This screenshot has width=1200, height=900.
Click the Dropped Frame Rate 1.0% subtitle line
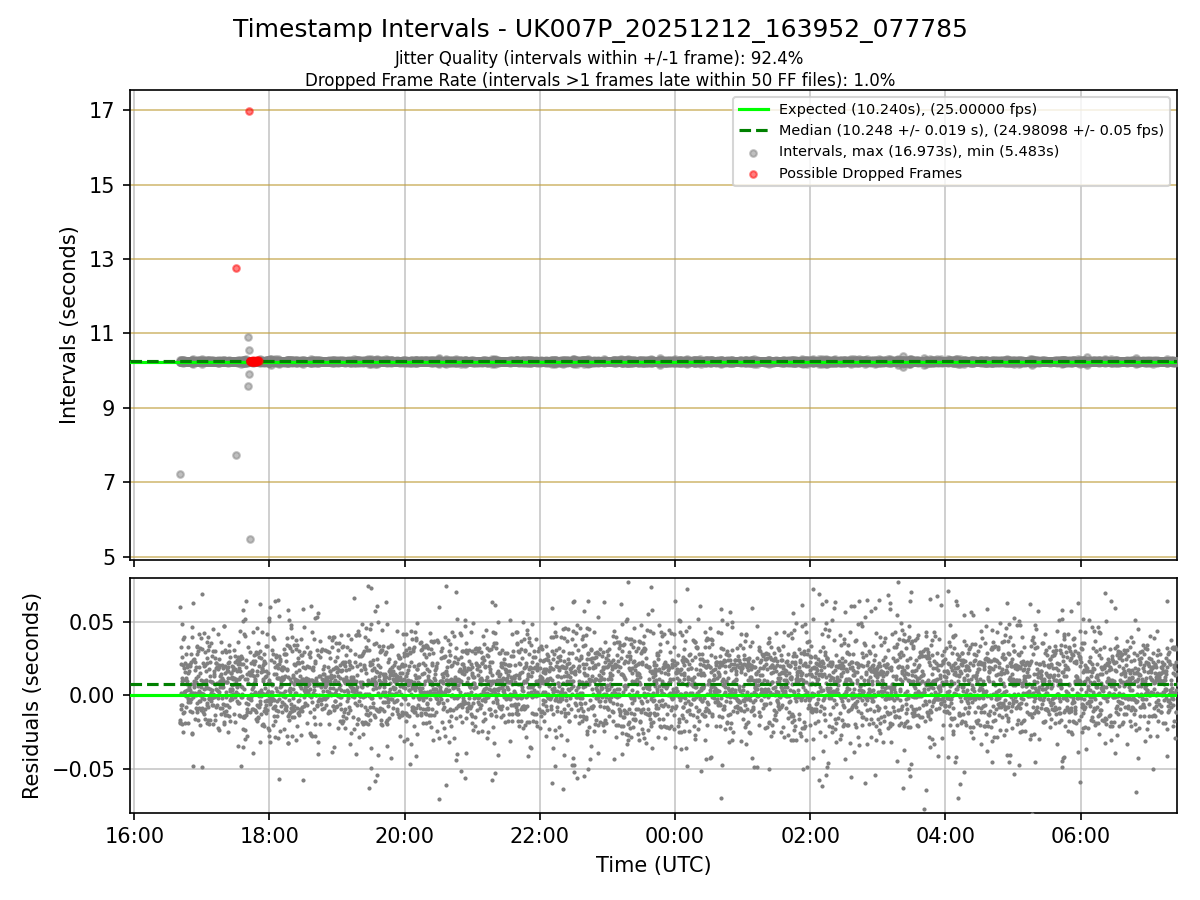(600, 80)
